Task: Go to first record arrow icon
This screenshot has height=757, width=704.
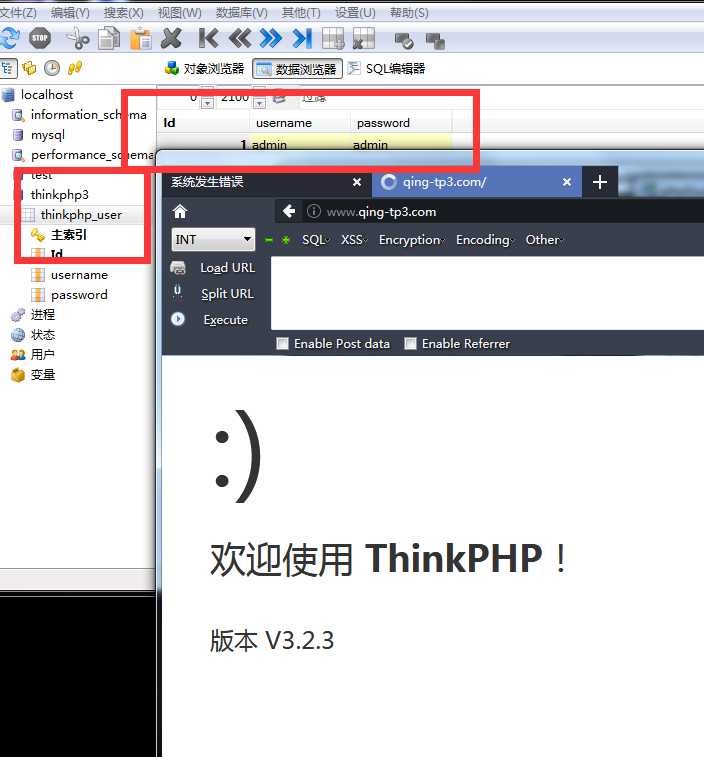Action: [x=208, y=38]
